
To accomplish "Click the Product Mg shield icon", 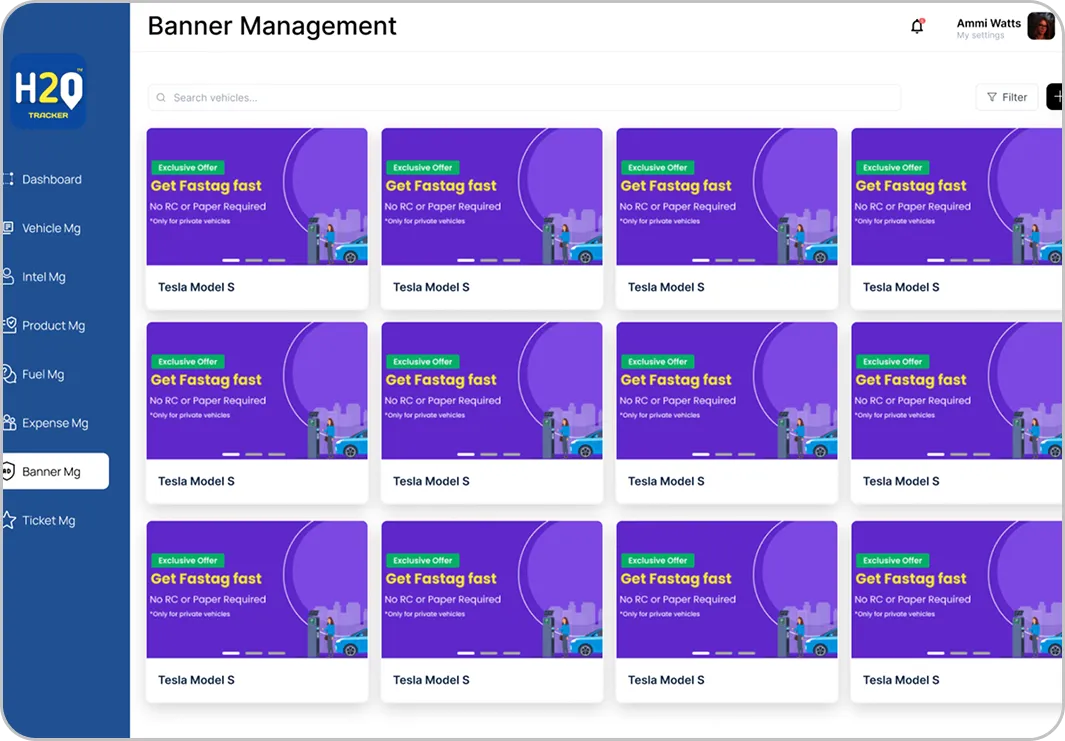I will pyautogui.click(x=9, y=325).
